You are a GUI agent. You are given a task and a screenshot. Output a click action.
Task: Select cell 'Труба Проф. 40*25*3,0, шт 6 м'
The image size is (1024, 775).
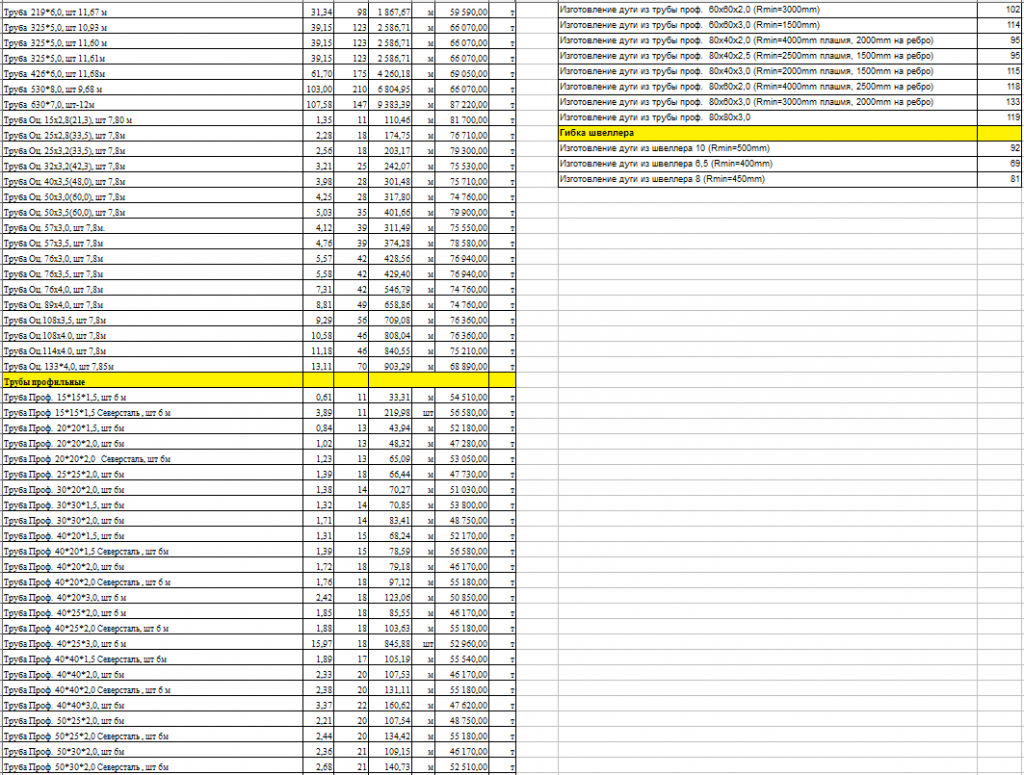150,645
